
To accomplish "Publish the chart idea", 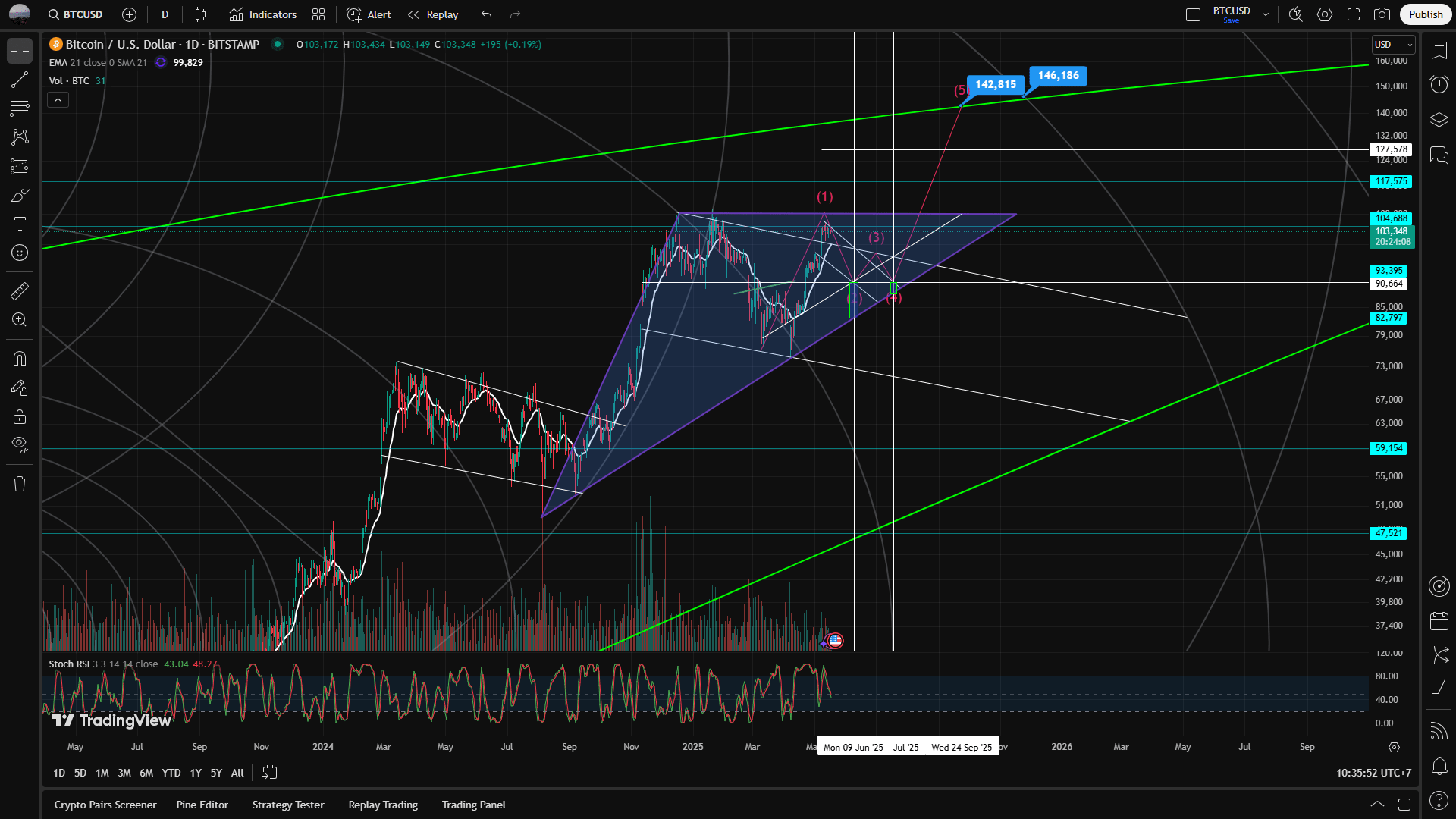I will pos(1426,14).
